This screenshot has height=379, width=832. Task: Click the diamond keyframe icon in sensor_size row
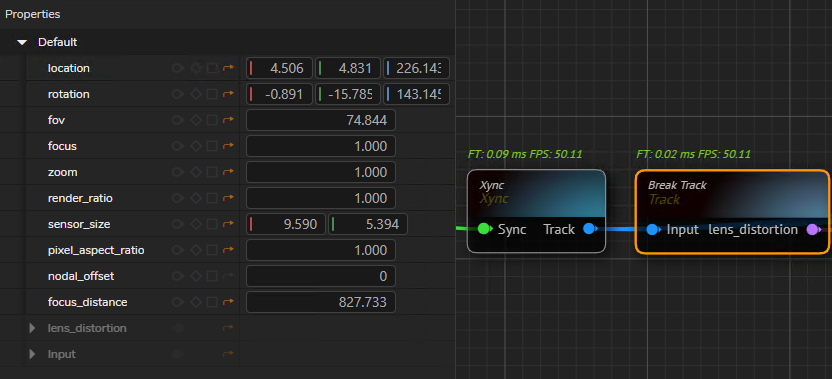pos(196,224)
